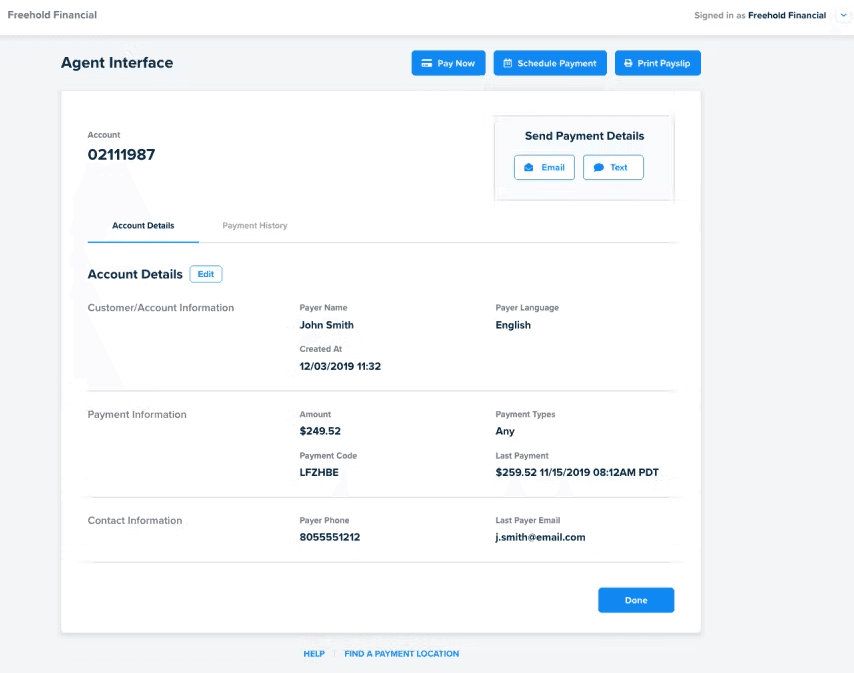
Task: Click Edit next to Account Details heading
Action: 206,274
